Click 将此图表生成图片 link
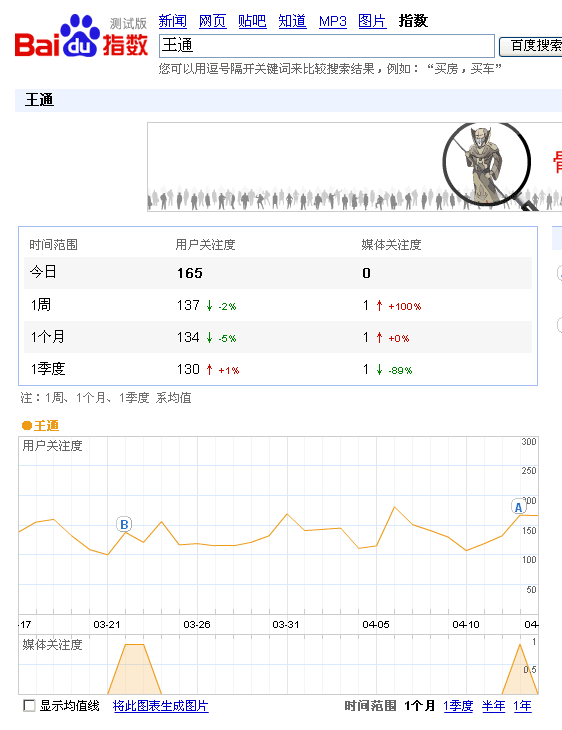 pos(161,706)
